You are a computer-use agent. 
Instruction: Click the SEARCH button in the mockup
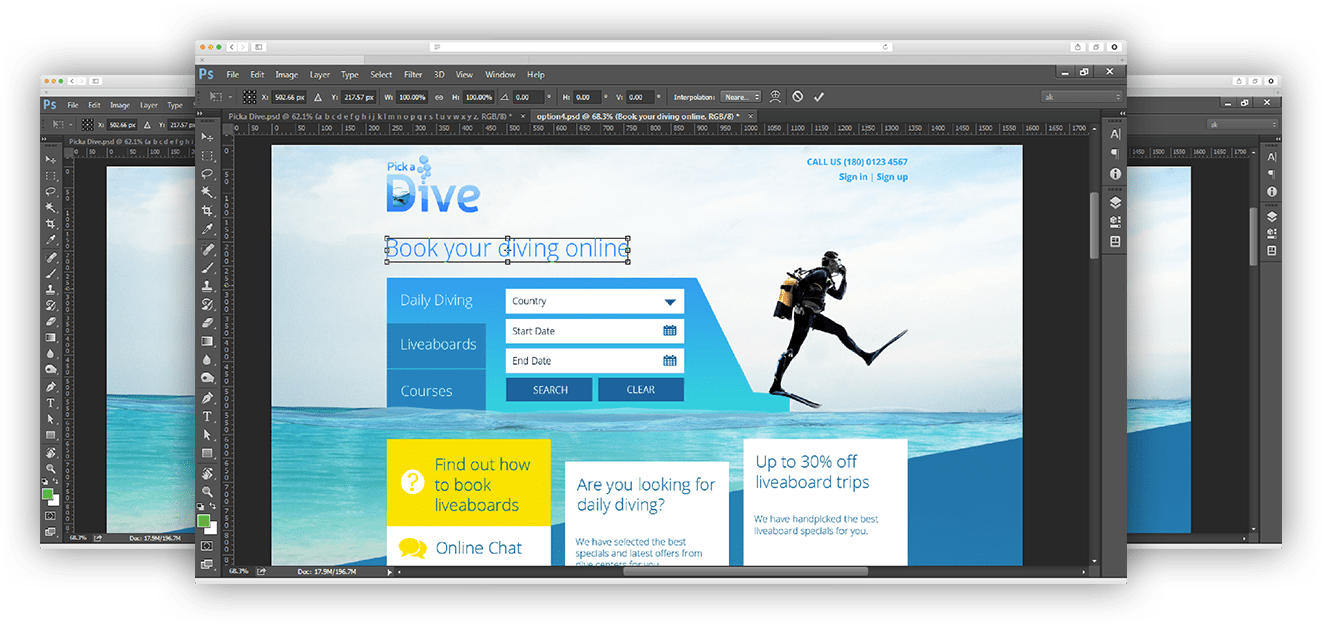pos(549,390)
